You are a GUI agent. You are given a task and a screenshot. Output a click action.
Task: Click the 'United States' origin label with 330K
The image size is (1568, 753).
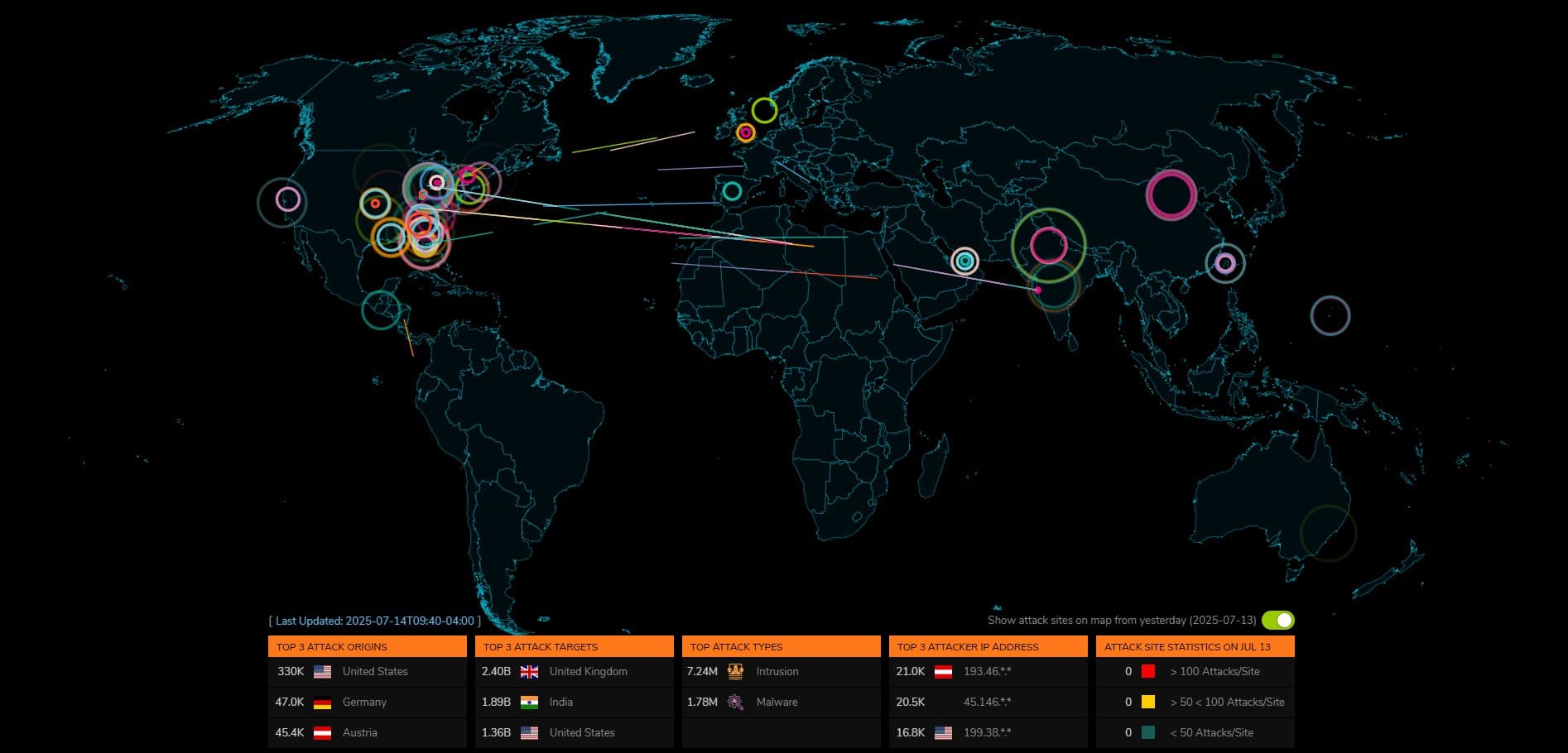coord(375,671)
